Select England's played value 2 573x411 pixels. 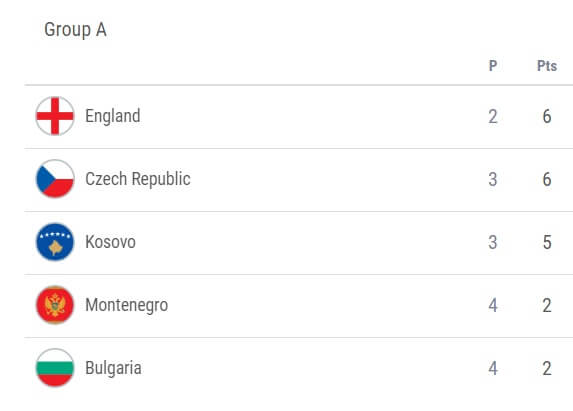(493, 117)
